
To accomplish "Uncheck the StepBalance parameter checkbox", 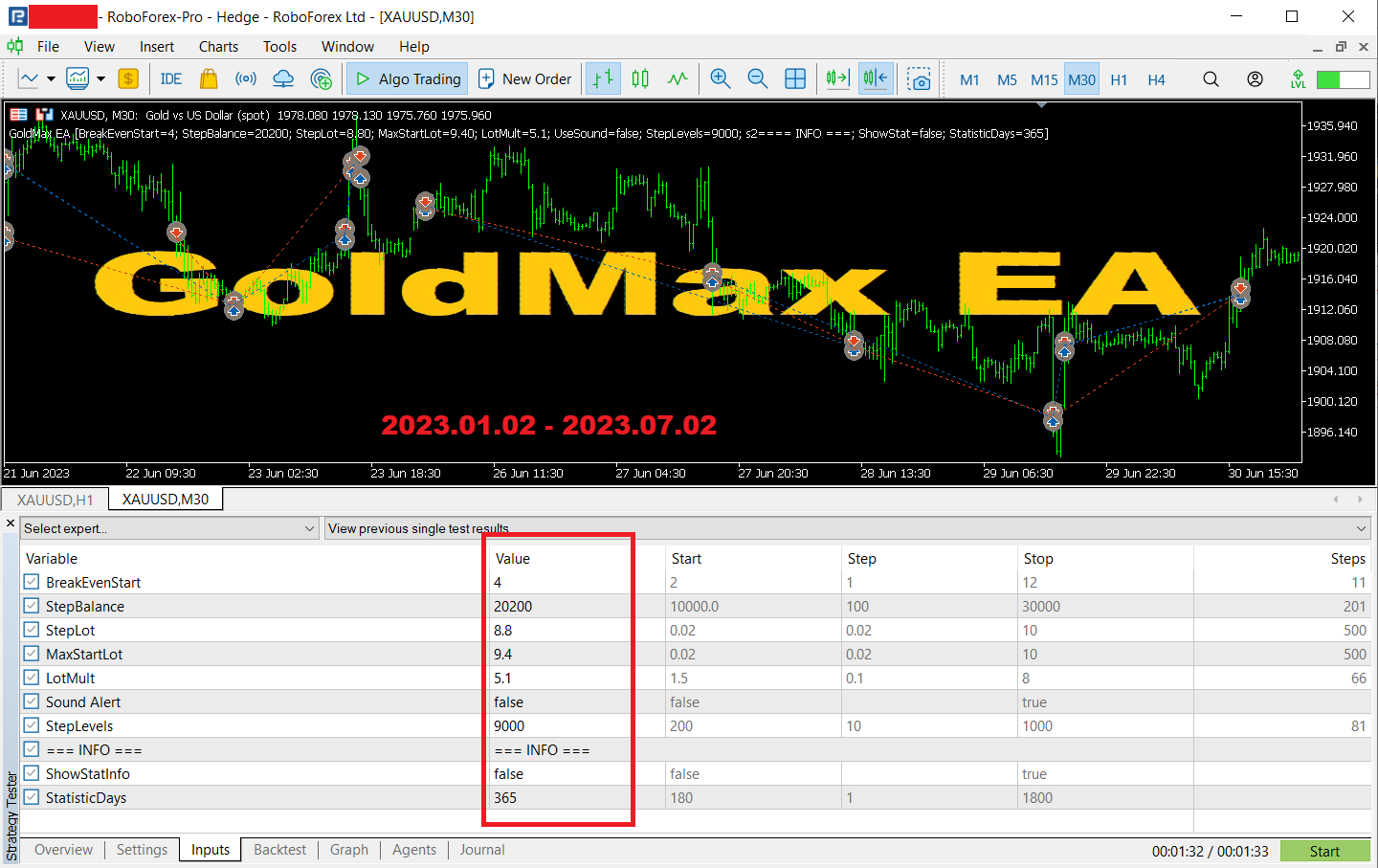I will click(32, 606).
